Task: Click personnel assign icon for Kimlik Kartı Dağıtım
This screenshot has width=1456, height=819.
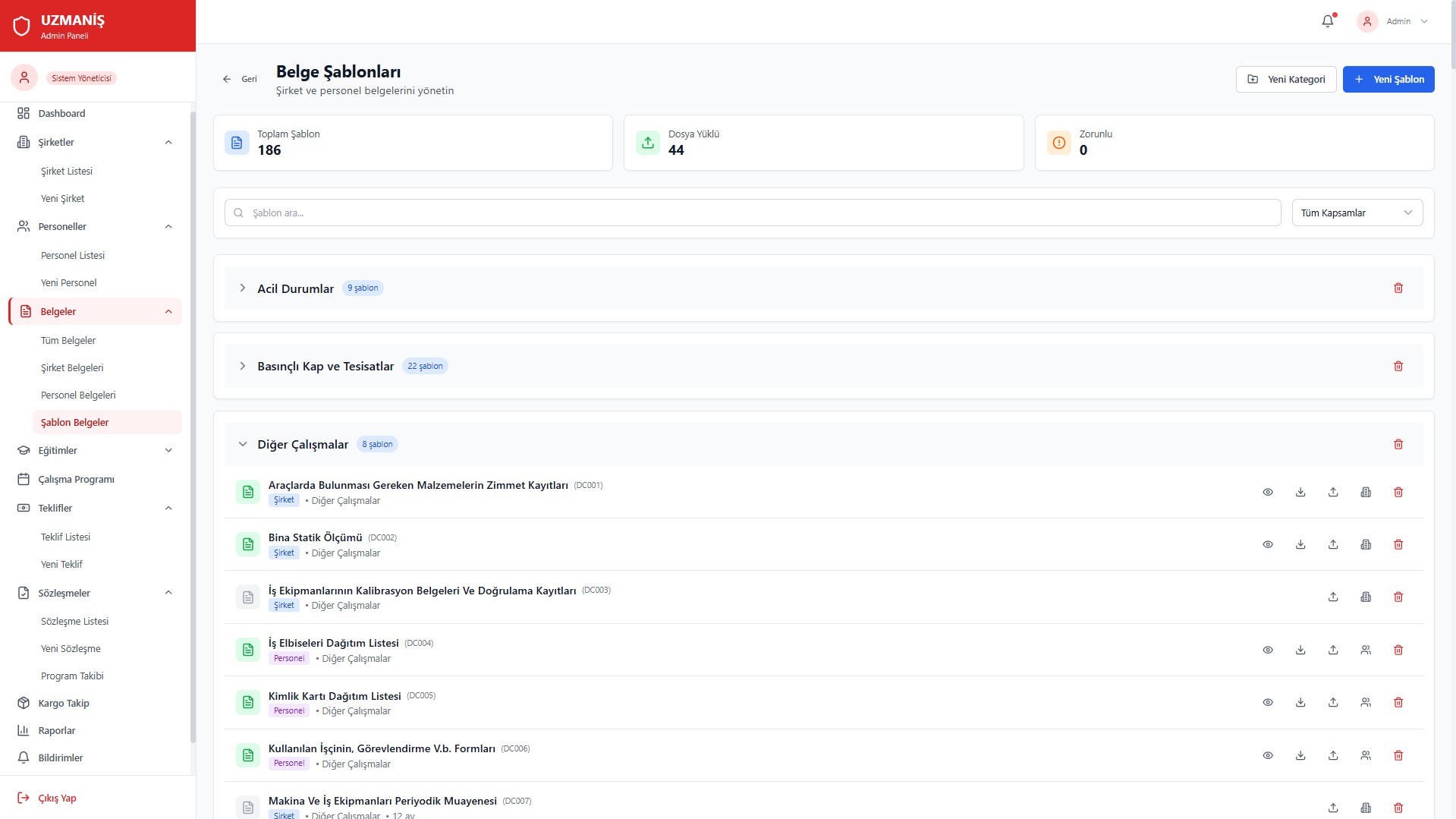Action: click(x=1365, y=703)
